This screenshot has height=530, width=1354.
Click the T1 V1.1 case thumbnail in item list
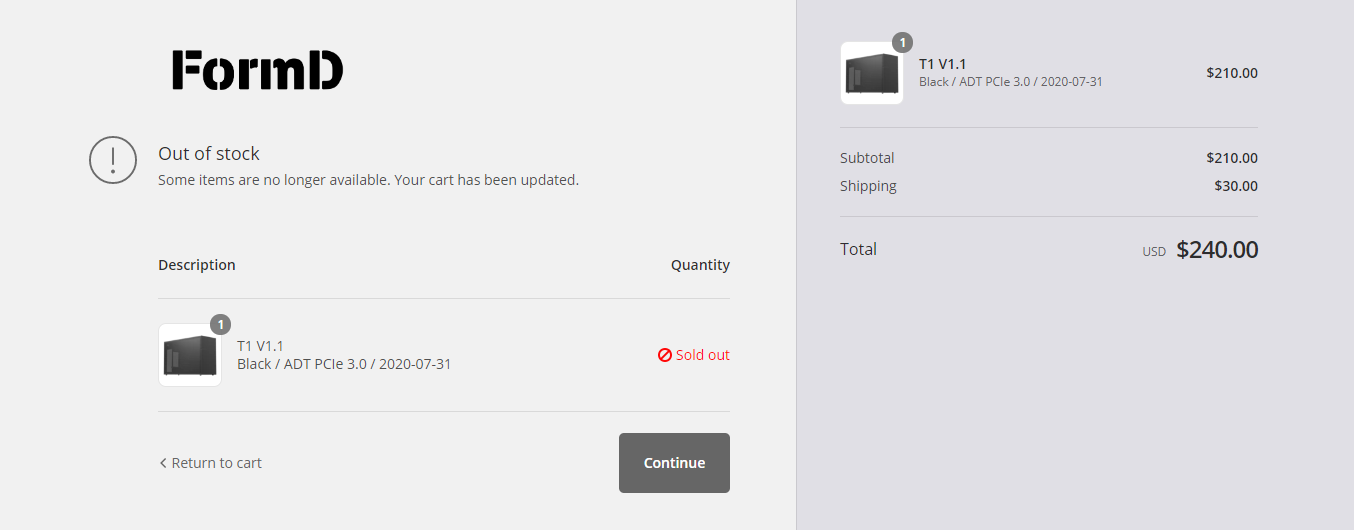click(190, 356)
